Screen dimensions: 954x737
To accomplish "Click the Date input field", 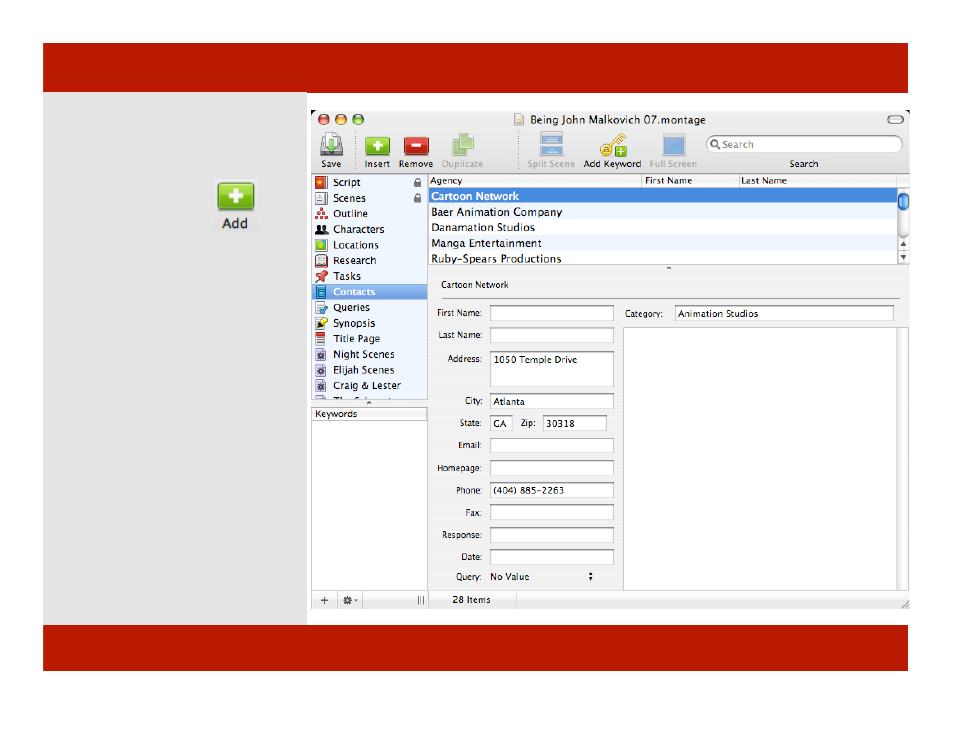I will pyautogui.click(x=552, y=557).
